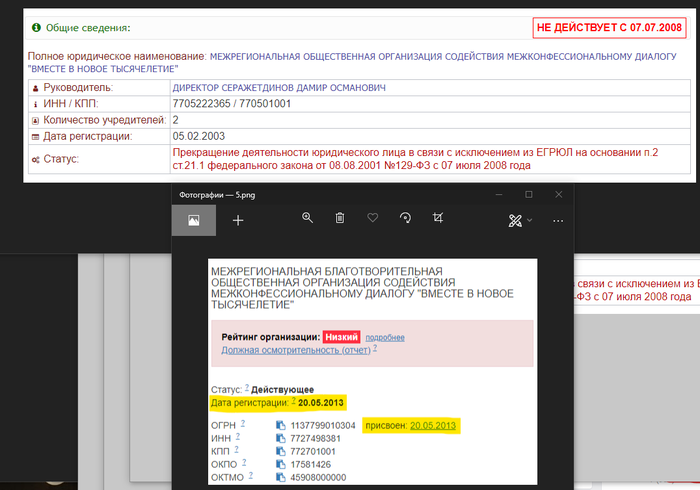Click the copy icon next to ОКТМО value
This screenshot has width=700, height=490.
(280, 476)
